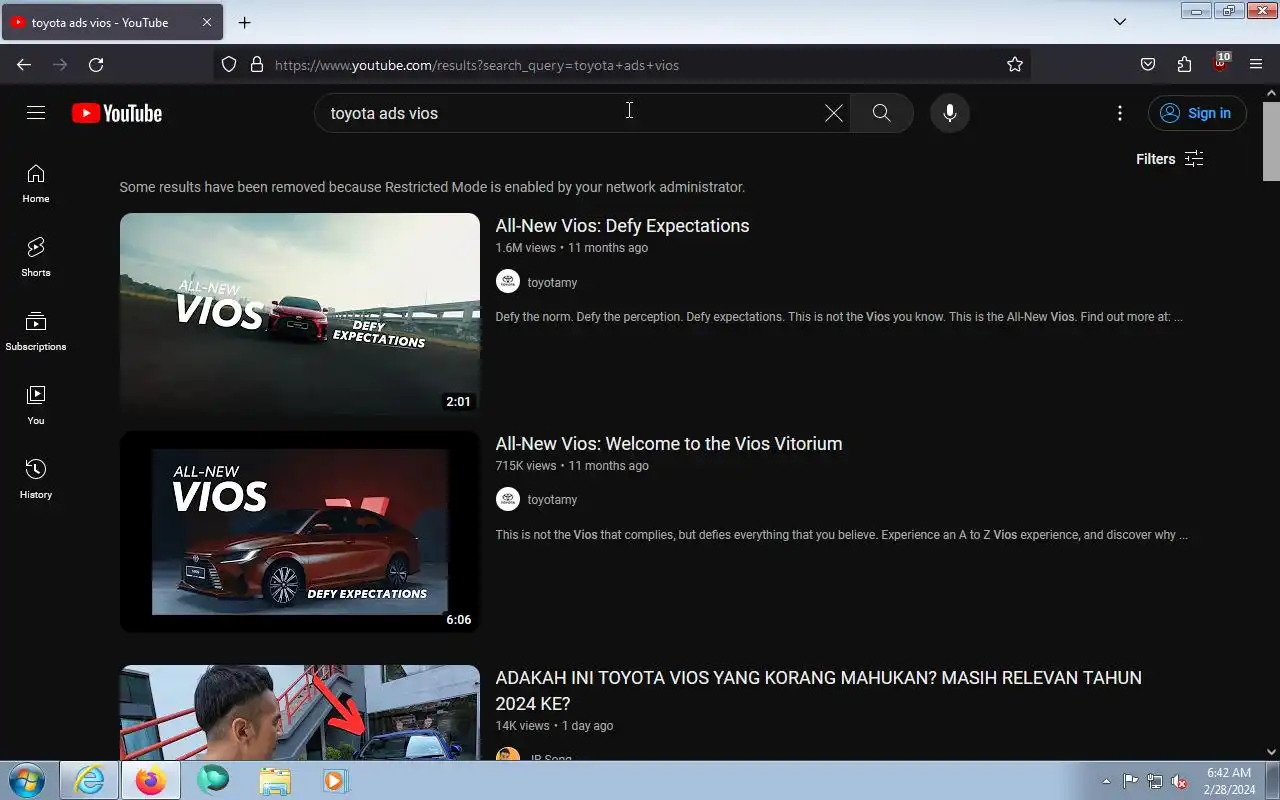
Task: Click the Defy Expectations video description text
Action: (x=839, y=317)
